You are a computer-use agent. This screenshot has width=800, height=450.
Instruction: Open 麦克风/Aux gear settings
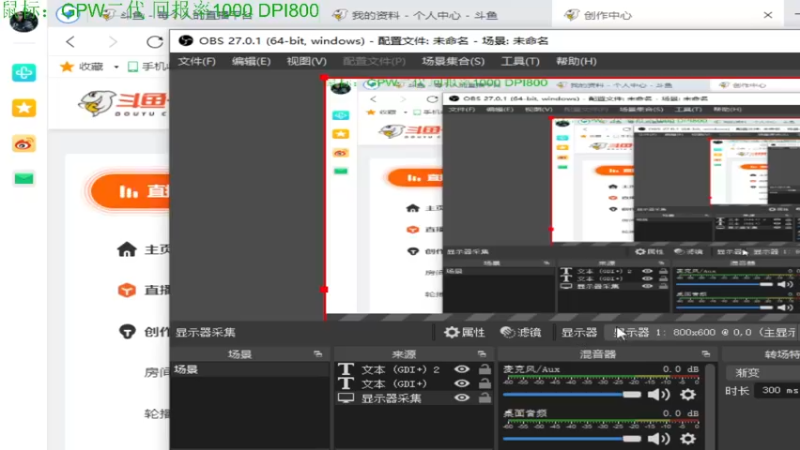coord(688,394)
